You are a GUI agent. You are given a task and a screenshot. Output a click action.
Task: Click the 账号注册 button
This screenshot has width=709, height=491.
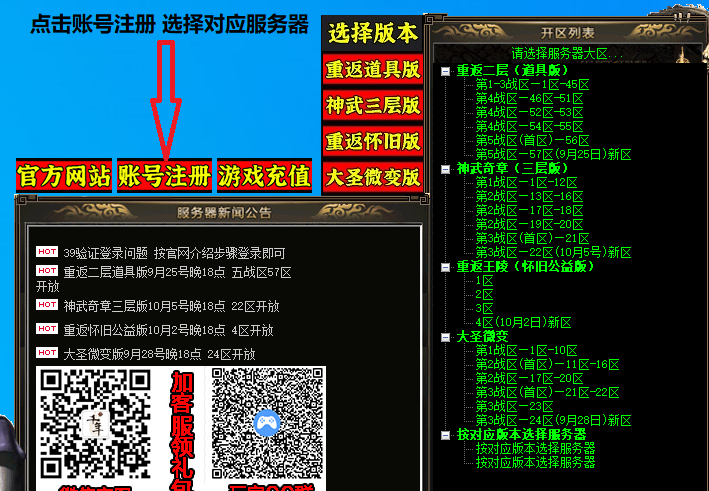(165, 176)
